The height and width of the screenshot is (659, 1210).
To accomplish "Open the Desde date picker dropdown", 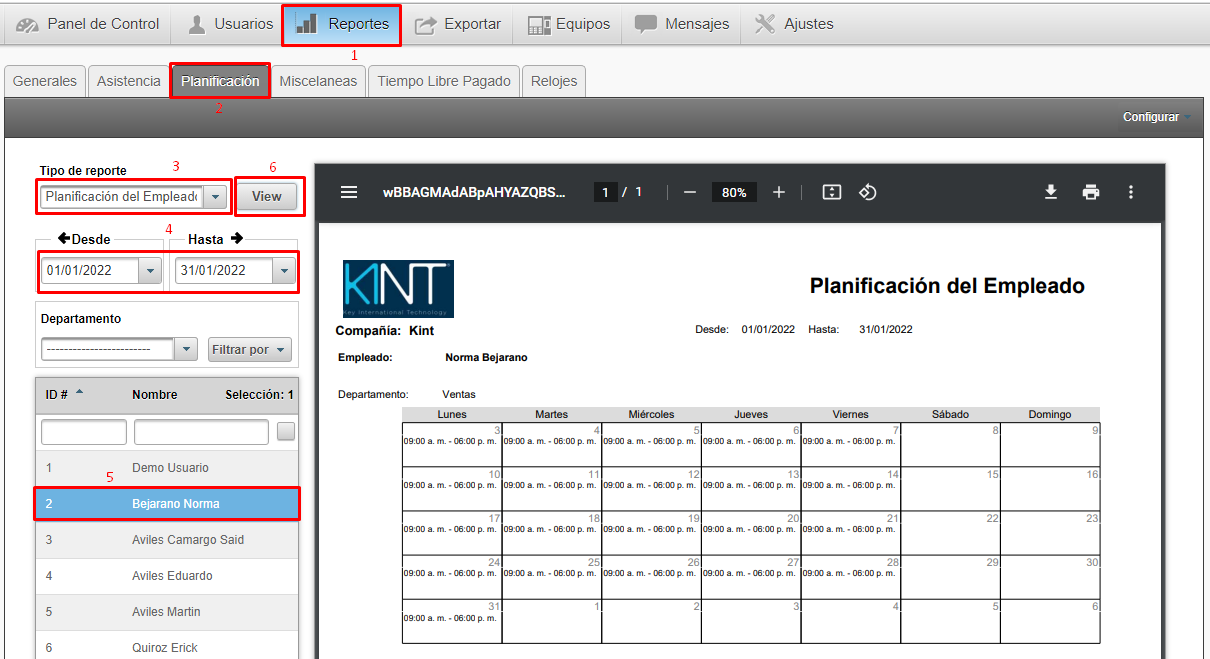I will tap(150, 270).
